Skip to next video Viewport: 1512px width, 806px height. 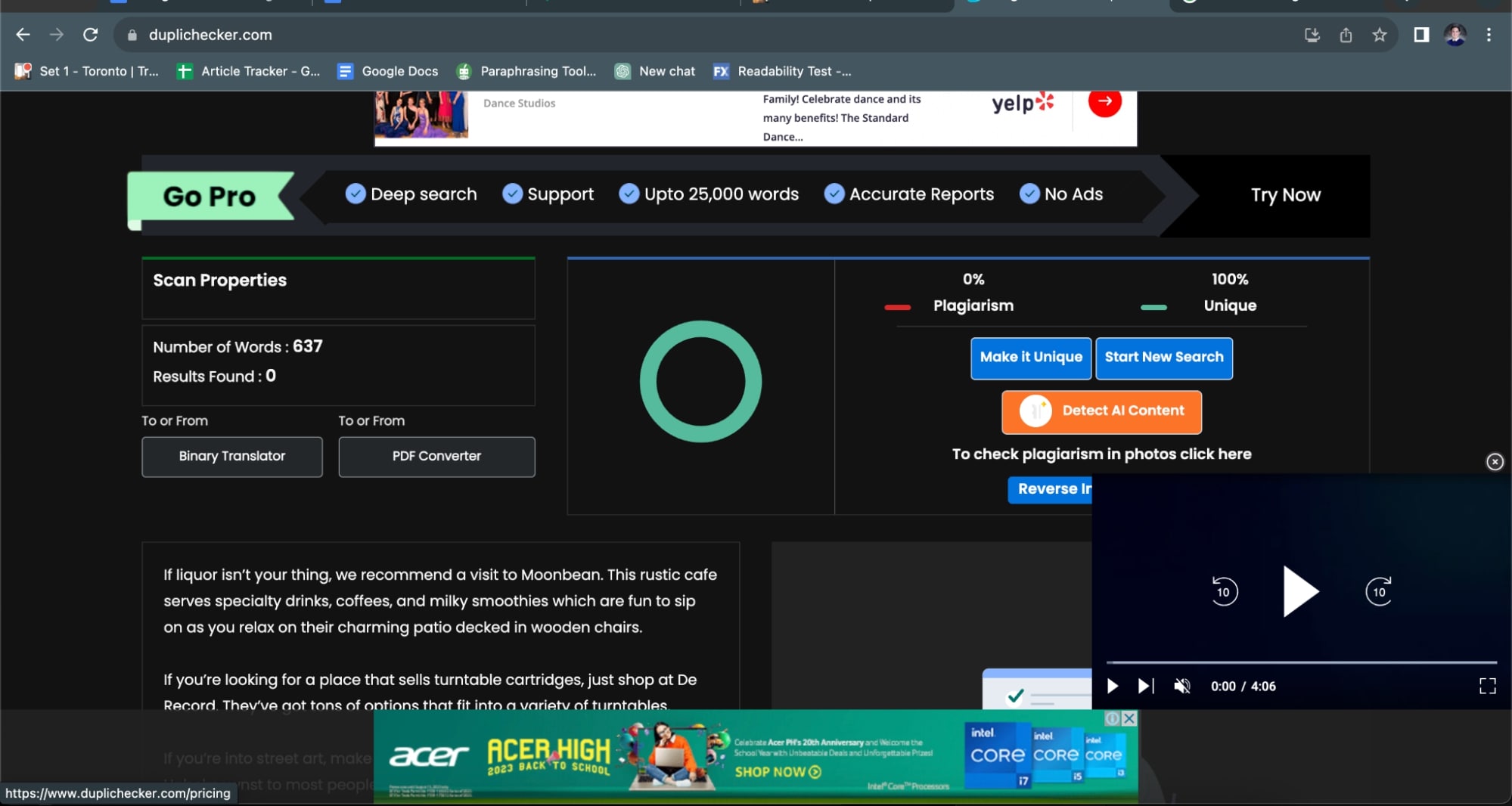pyautogui.click(x=1146, y=686)
